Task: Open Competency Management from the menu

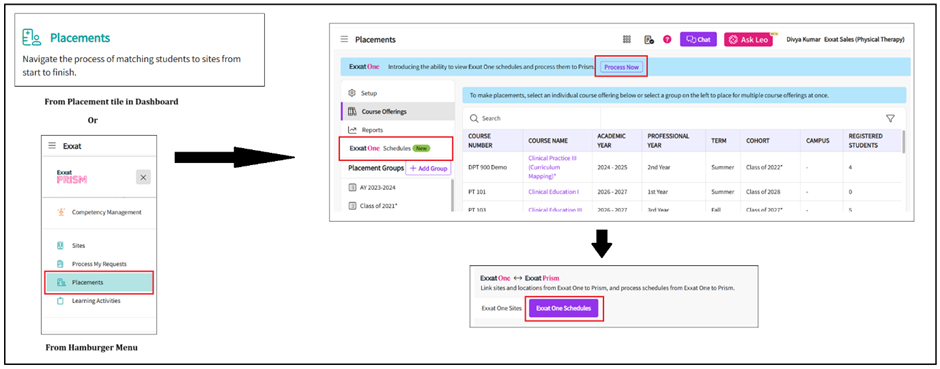Action: click(106, 212)
